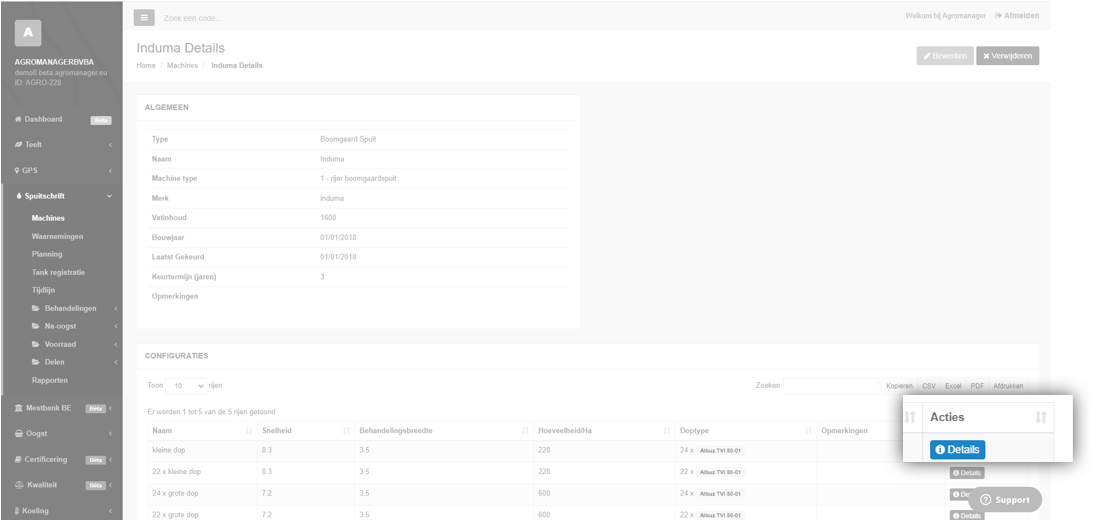Click the bank building icon for Mestbank BE
The width and height of the screenshot is (1098, 527).
(19, 408)
